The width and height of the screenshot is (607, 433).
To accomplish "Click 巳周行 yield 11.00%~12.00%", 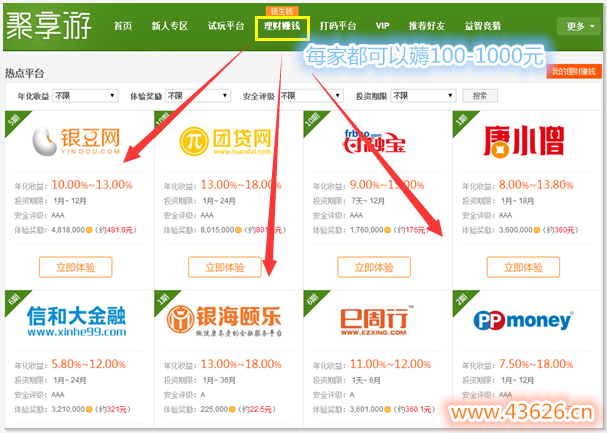I will [390, 365].
